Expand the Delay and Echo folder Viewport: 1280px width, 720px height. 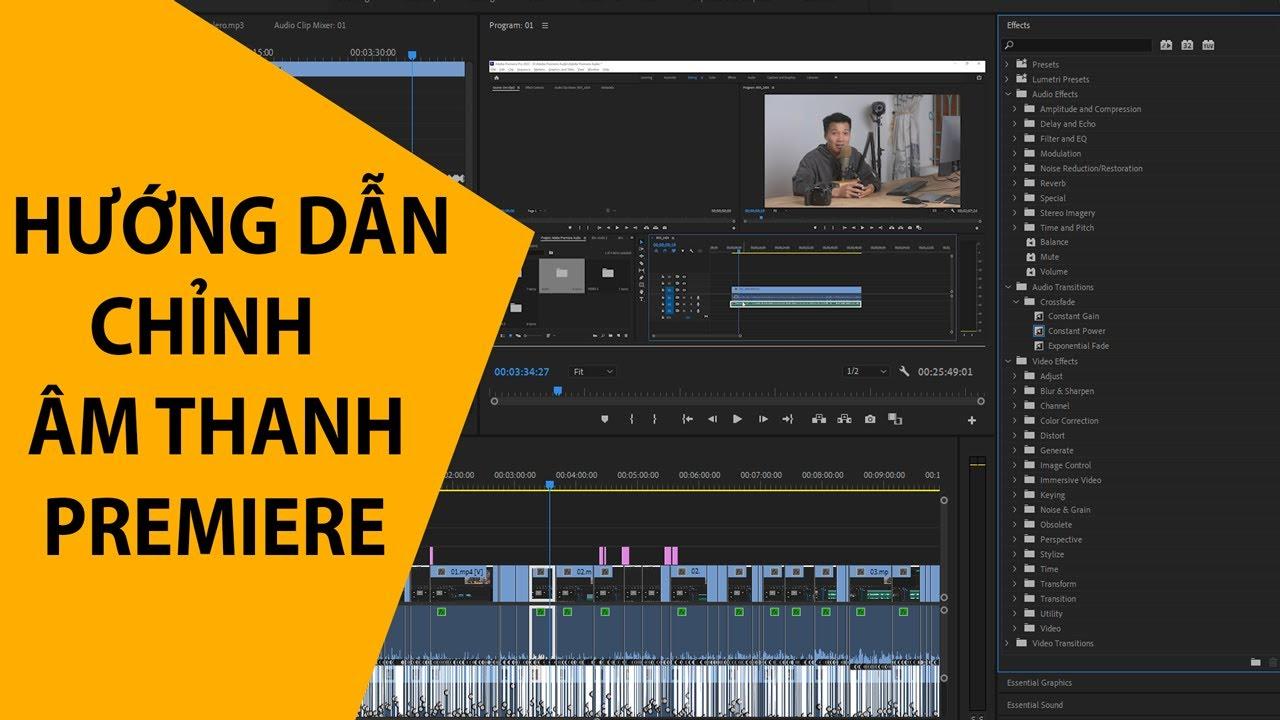click(1015, 124)
